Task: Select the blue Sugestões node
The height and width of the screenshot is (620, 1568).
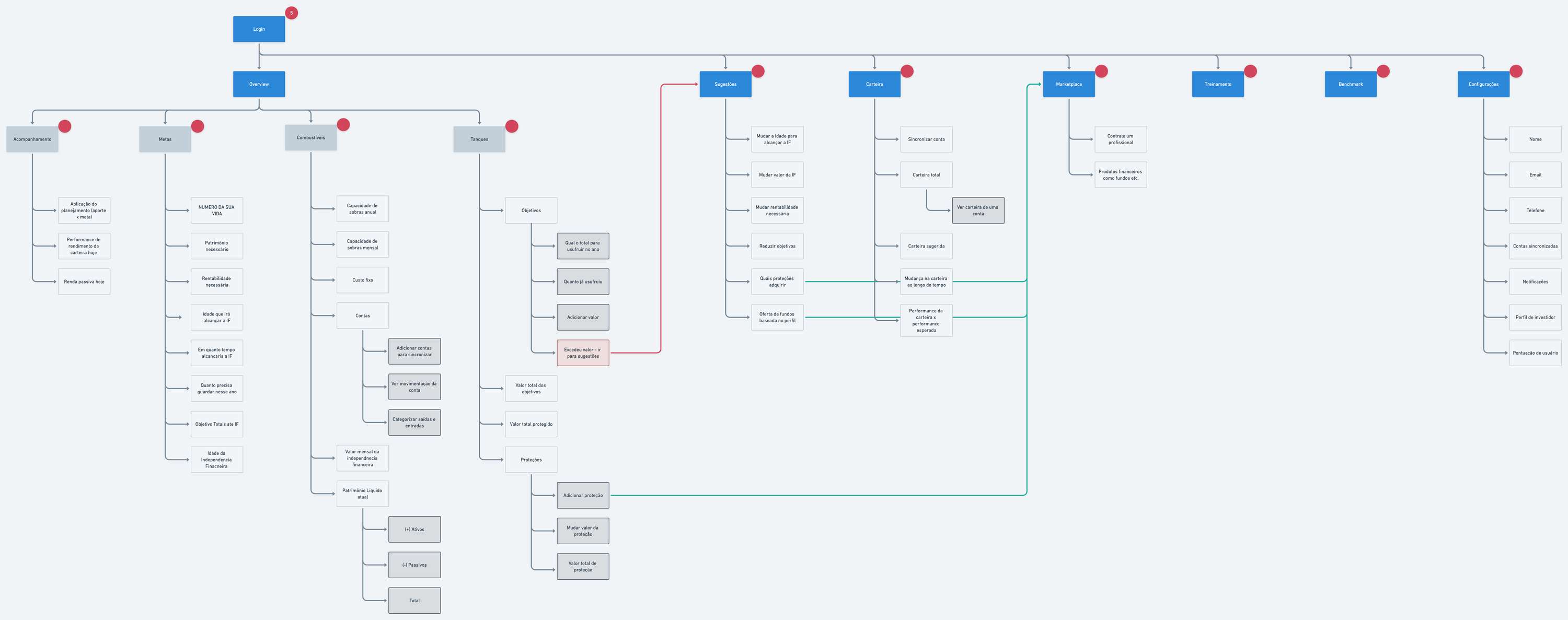Action: click(x=725, y=84)
